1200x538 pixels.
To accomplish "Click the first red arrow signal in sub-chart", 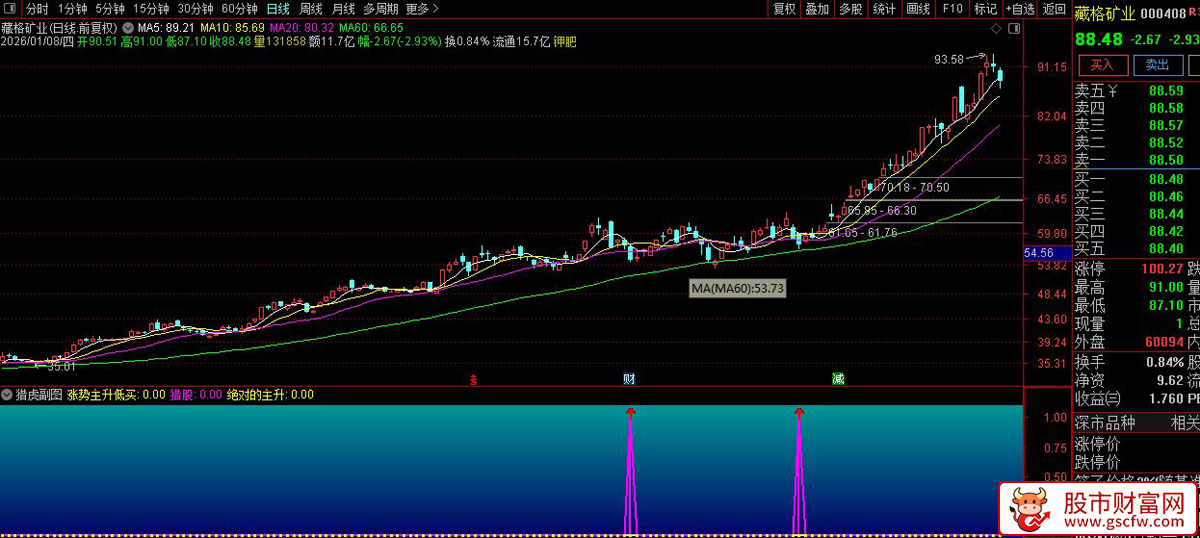I will (630, 411).
